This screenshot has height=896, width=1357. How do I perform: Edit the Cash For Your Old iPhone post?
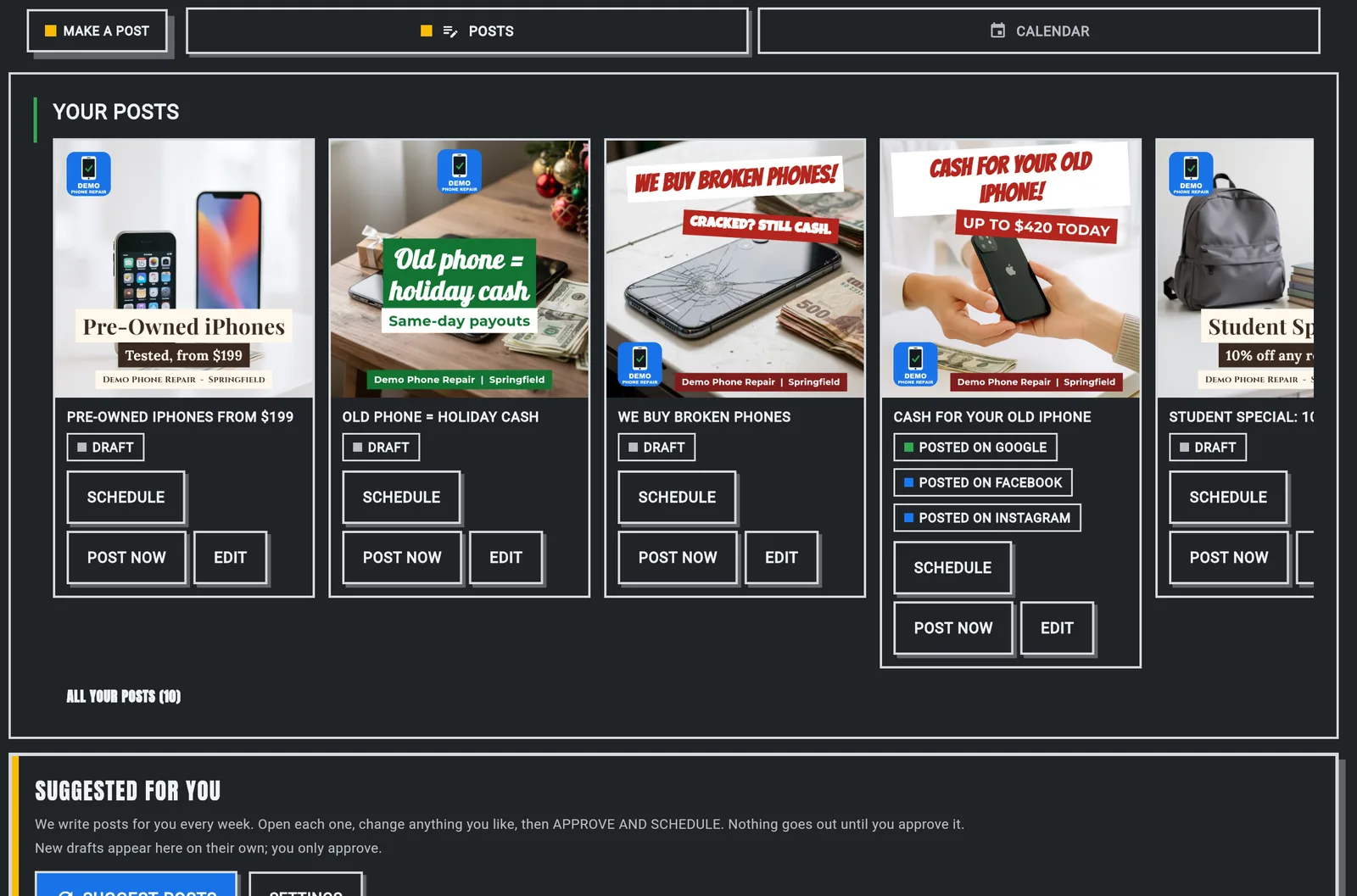tap(1058, 628)
